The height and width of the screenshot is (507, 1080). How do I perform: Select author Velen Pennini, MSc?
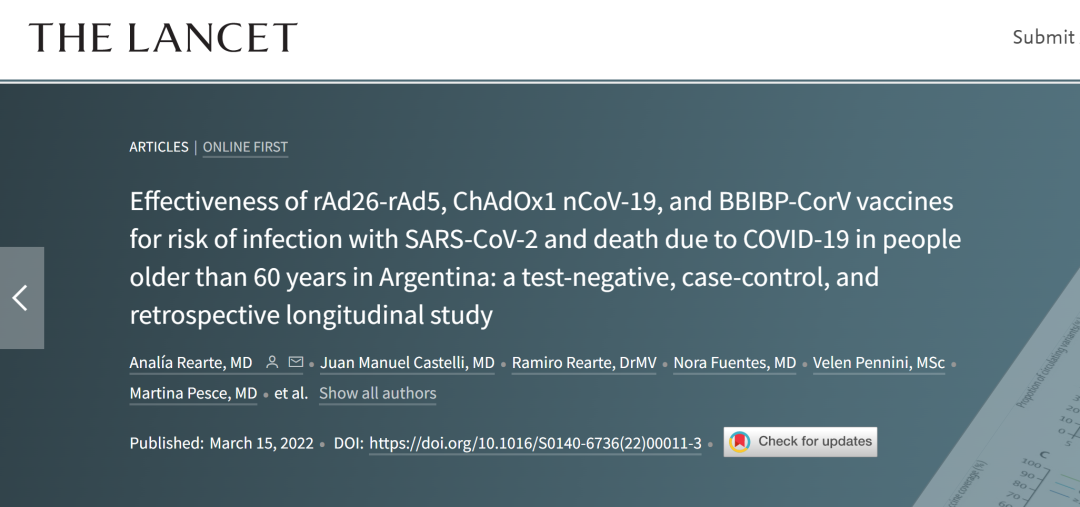tap(879, 363)
